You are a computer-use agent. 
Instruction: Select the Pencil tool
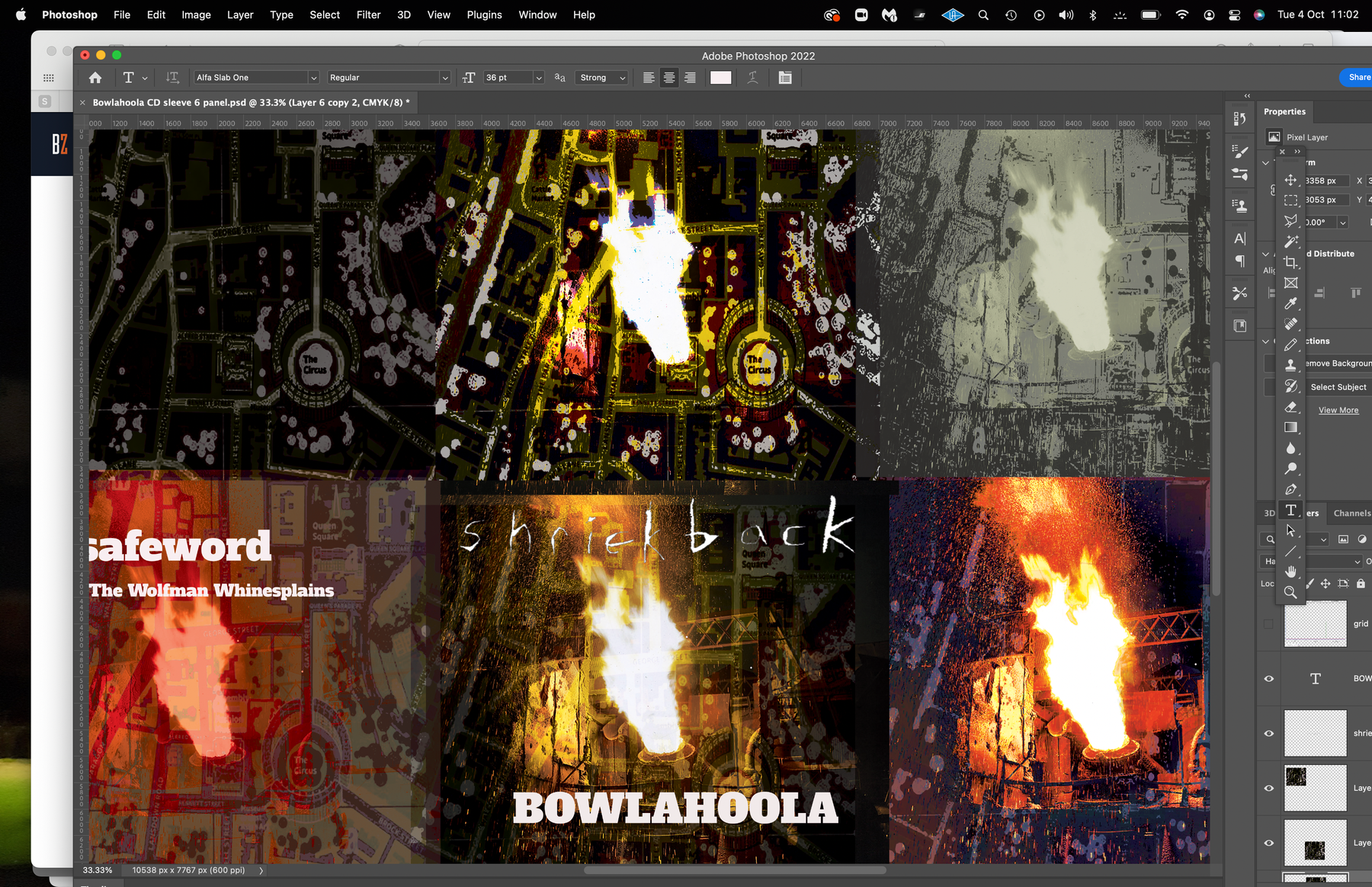pos(1290,345)
